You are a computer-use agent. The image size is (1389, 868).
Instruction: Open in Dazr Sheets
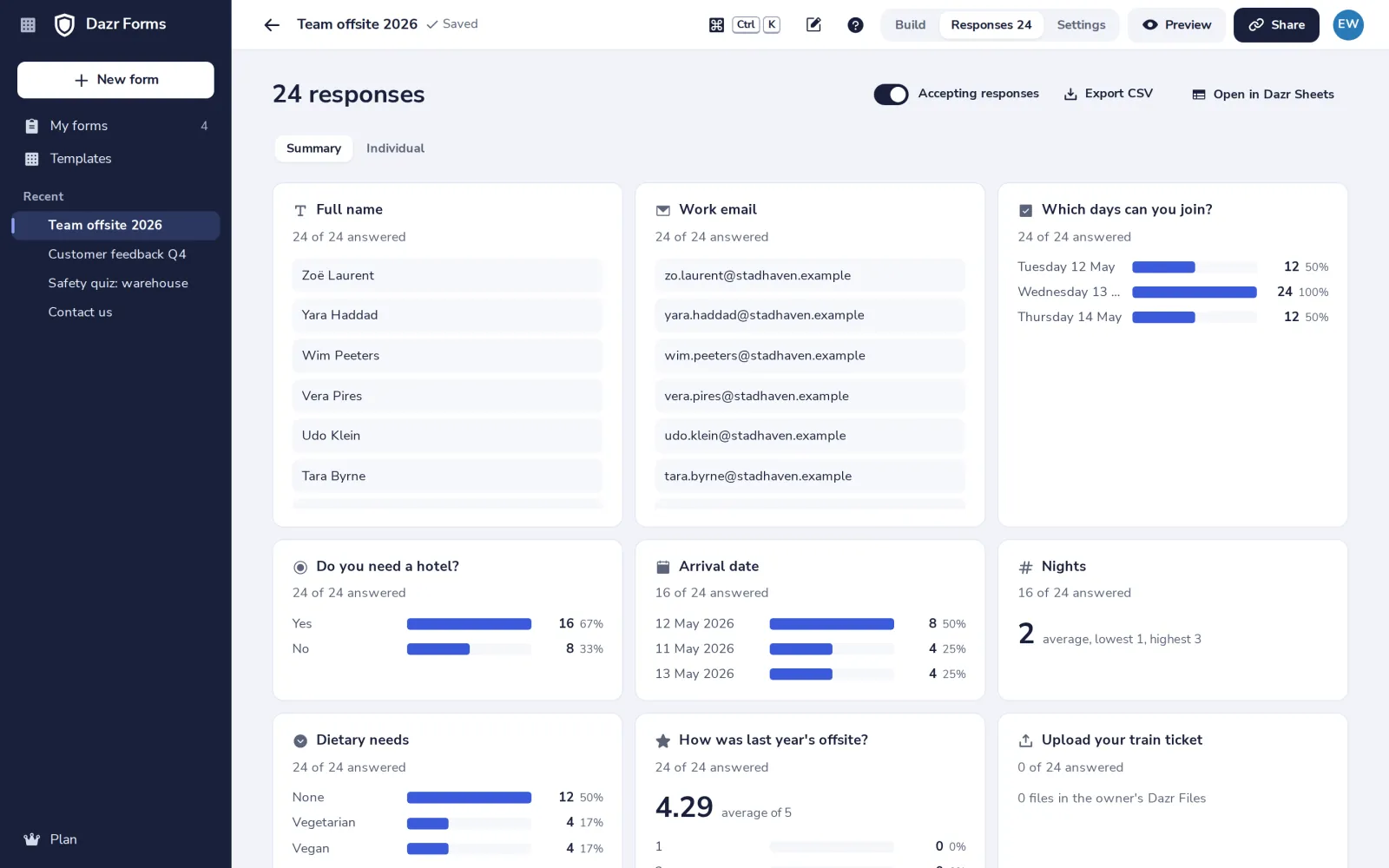[x=1263, y=95]
